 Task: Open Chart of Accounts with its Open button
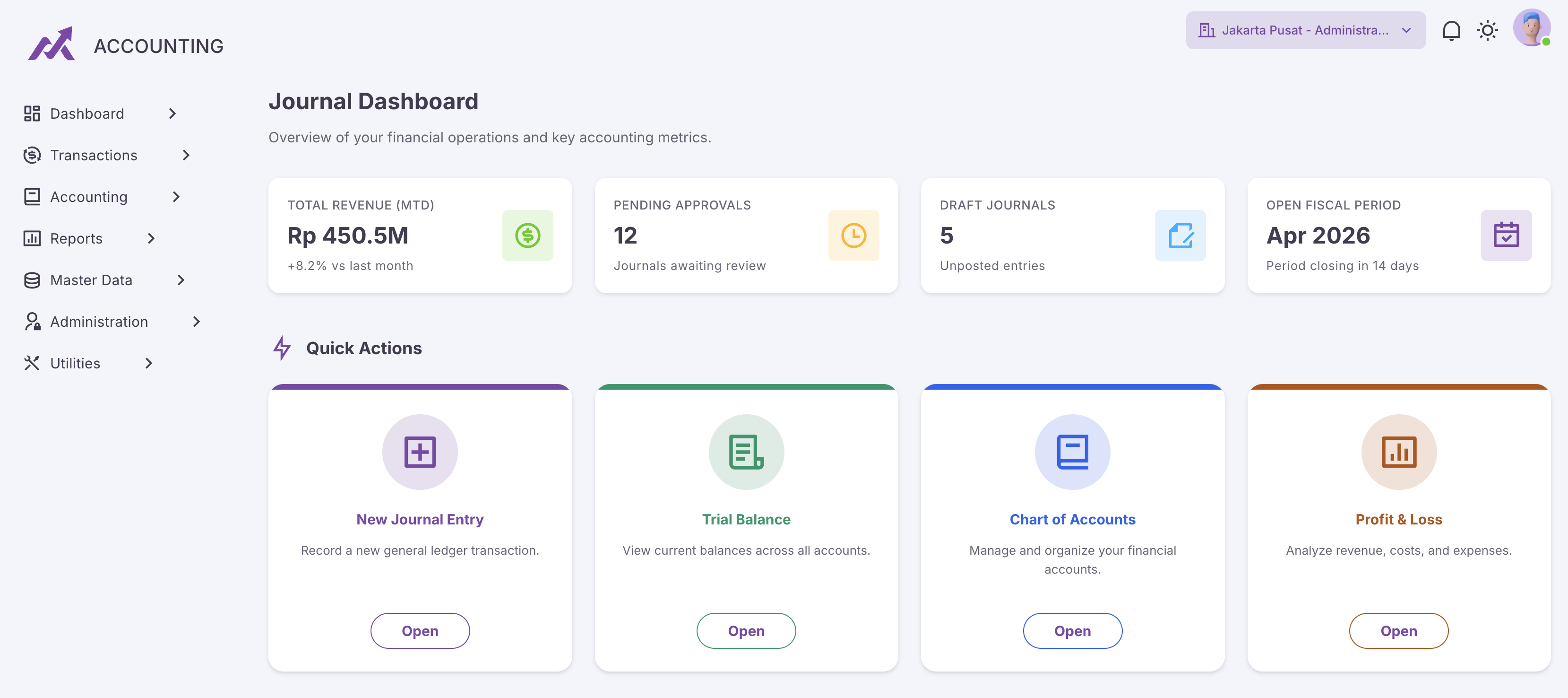[1073, 630]
